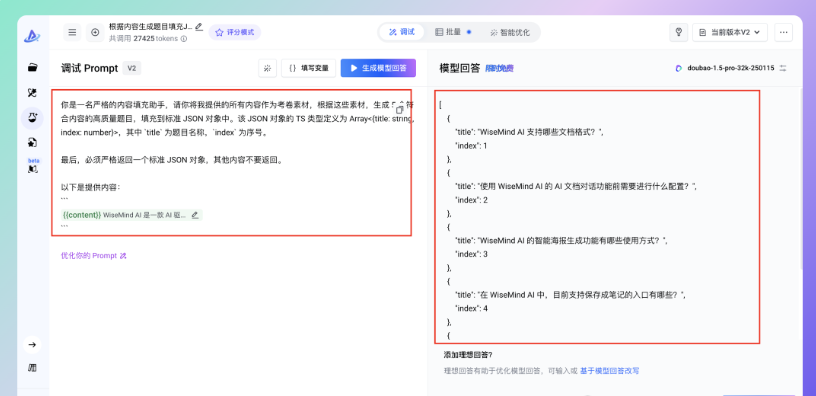Viewport: 816px width, 396px height.
Task: Edit the content variable pencil icon
Action: [x=195, y=215]
